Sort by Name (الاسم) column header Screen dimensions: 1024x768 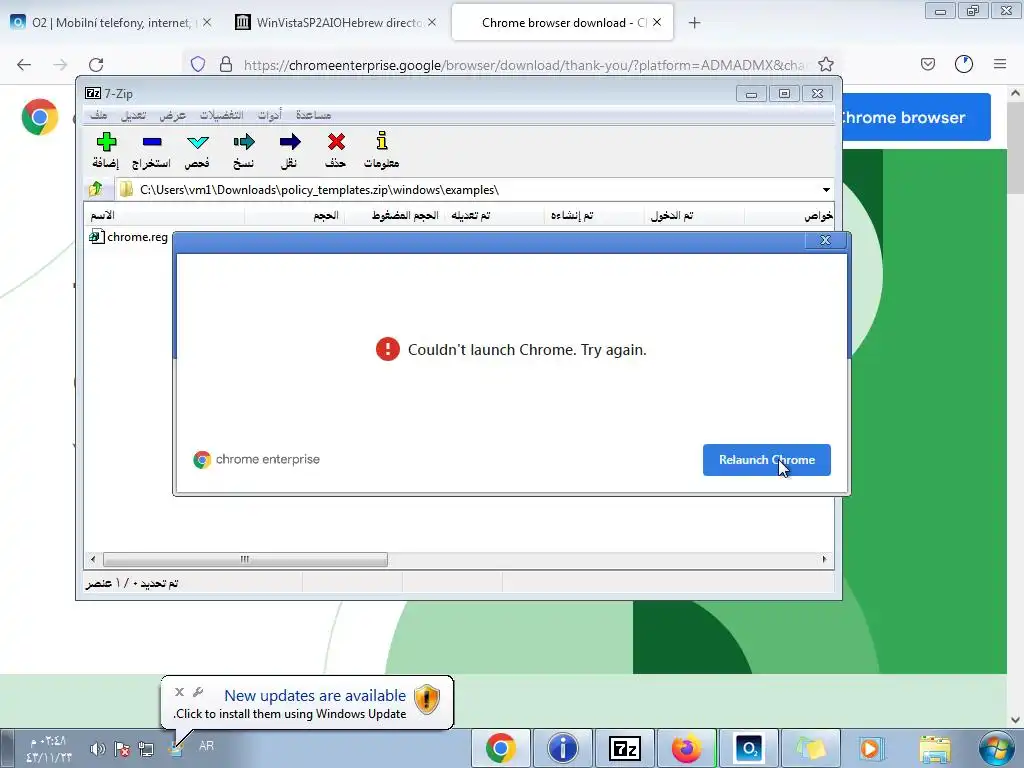[x=165, y=216]
